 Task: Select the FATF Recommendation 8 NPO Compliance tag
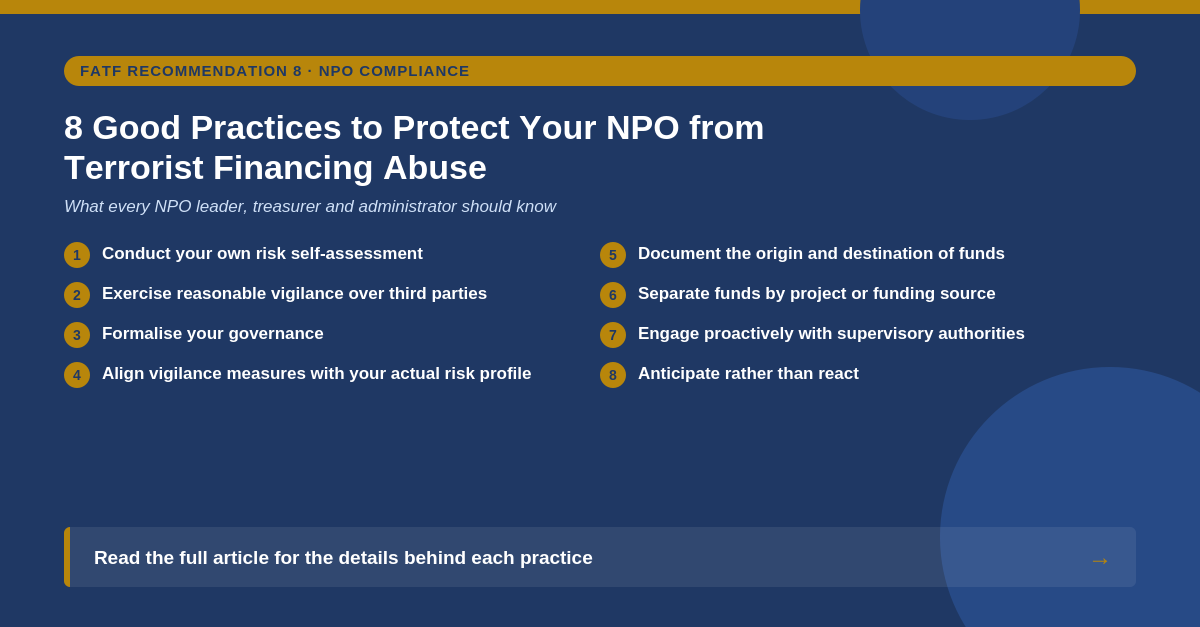(600, 71)
